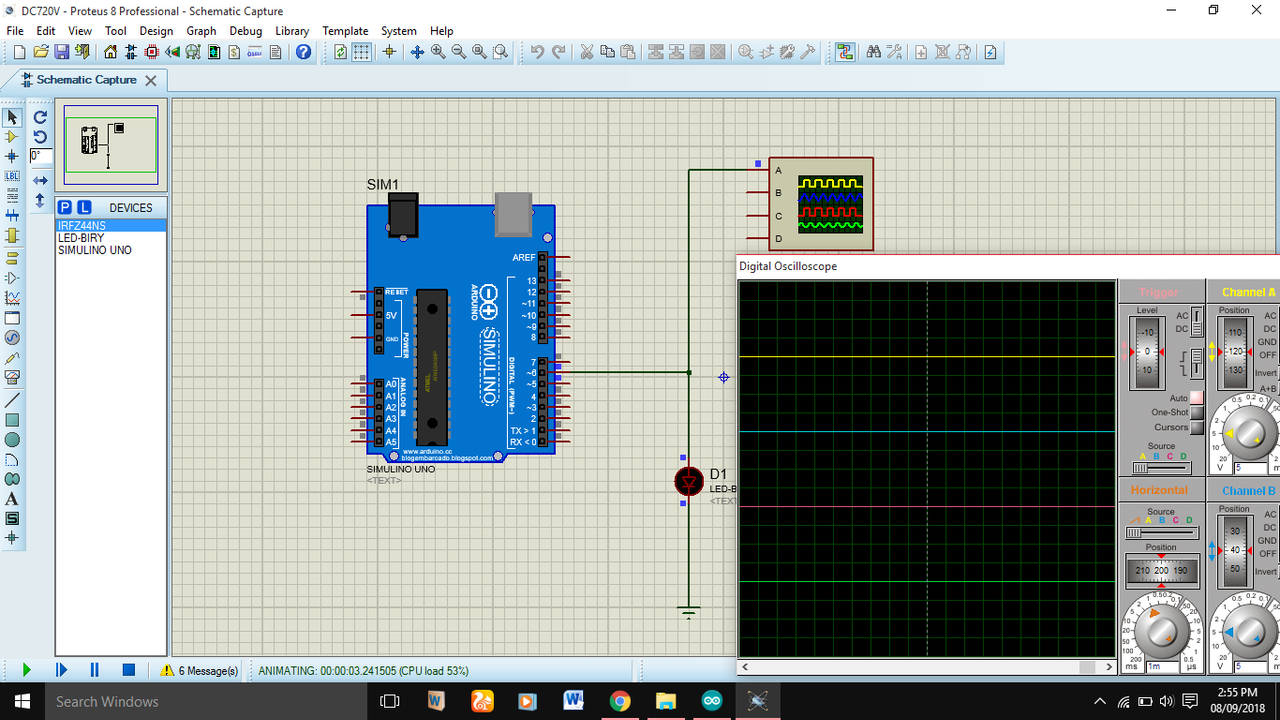1280x720 pixels.
Task: Enable One-Shot trigger on oscilloscope
Action: [x=1196, y=412]
